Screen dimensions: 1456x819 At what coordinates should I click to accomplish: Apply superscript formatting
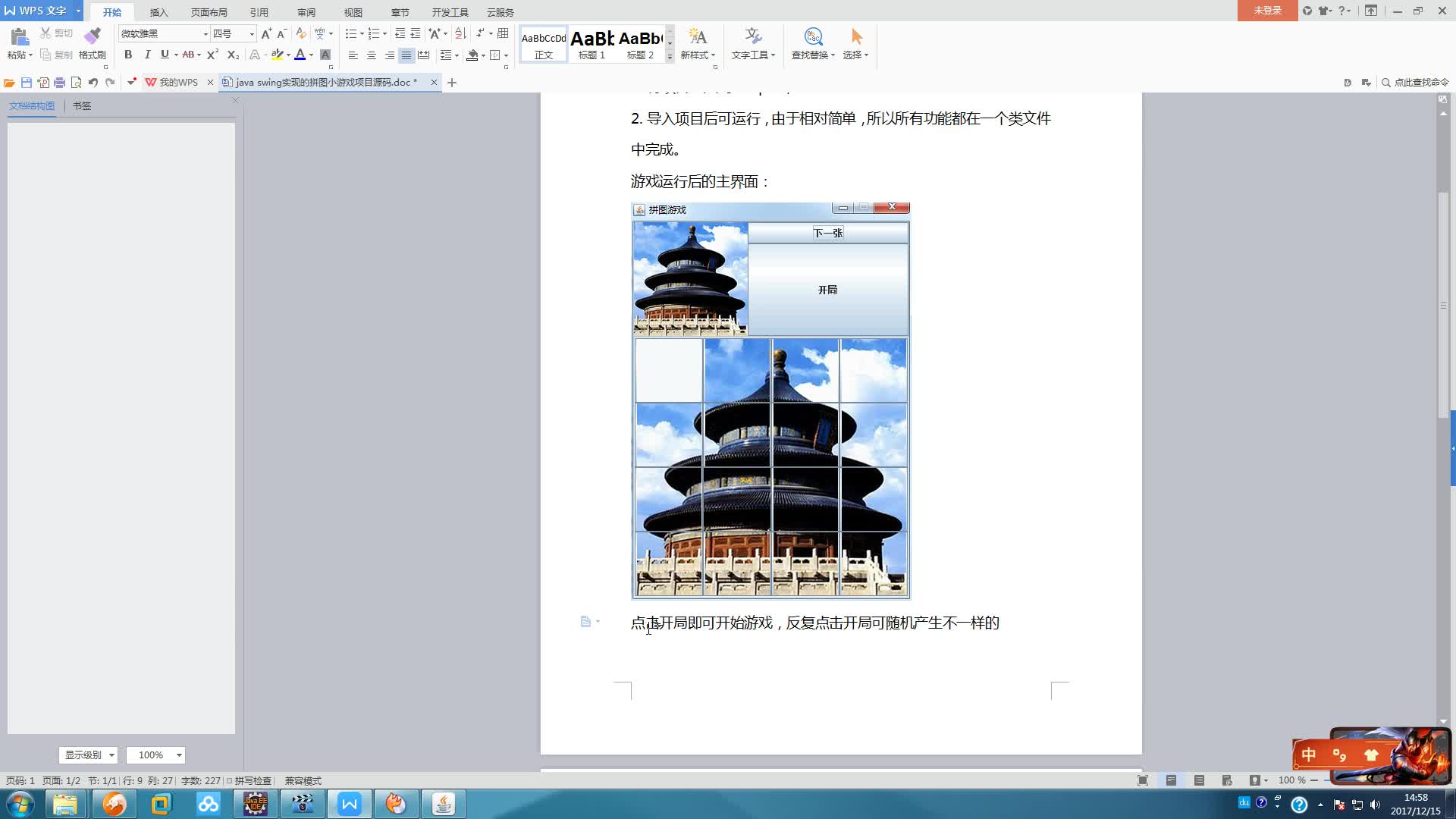(x=211, y=55)
